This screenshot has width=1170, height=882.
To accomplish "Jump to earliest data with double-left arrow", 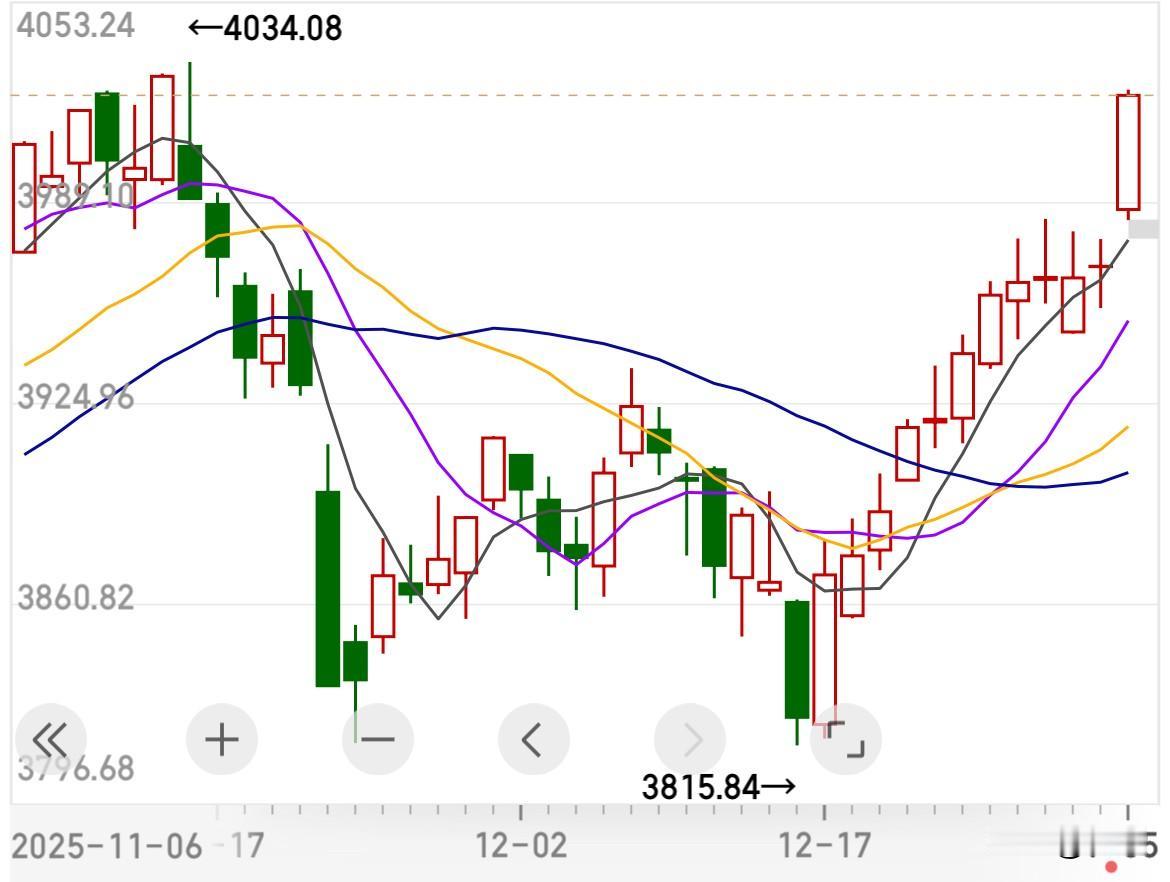I will coord(50,739).
